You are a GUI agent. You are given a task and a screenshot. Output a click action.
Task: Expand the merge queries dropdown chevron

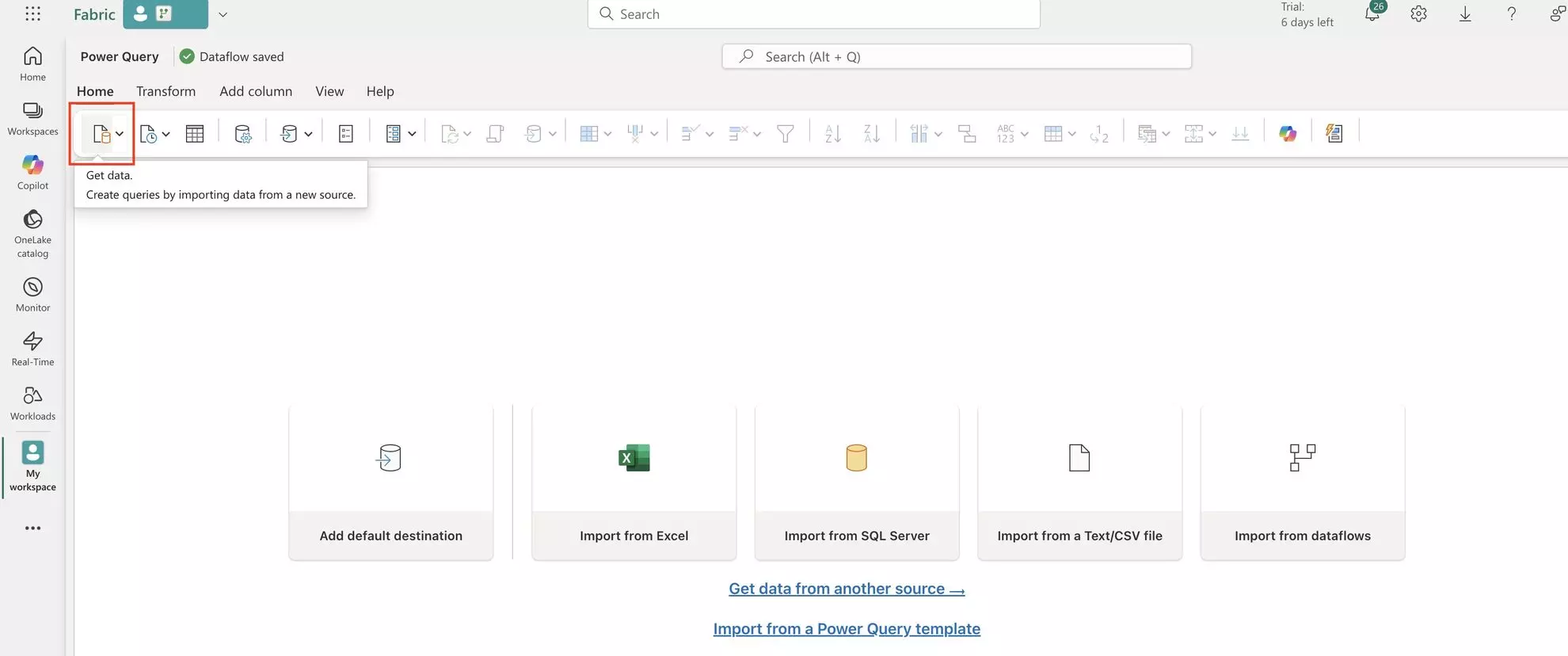click(1166, 134)
